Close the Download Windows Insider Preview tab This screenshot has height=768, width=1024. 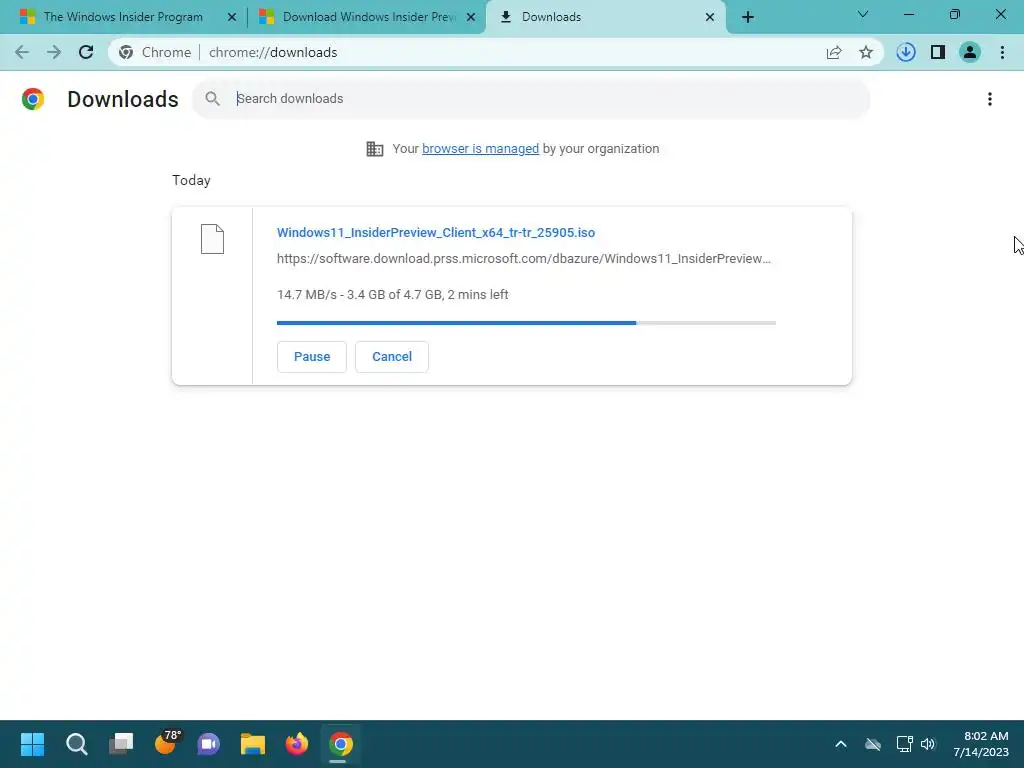pos(471,17)
